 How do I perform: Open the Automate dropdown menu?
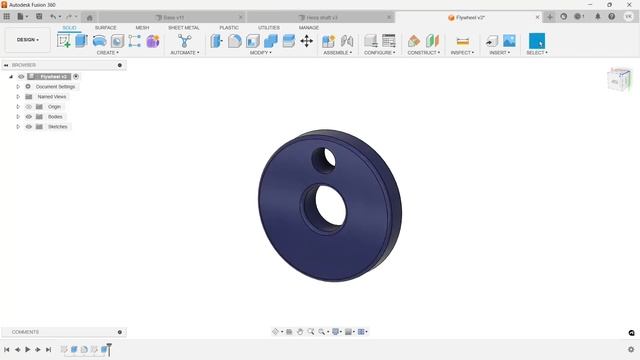(x=185, y=53)
